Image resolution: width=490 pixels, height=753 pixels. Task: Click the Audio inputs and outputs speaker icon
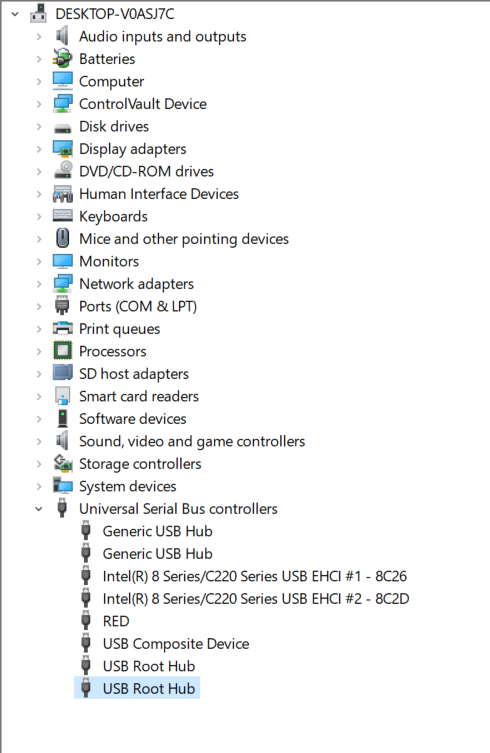pos(62,36)
